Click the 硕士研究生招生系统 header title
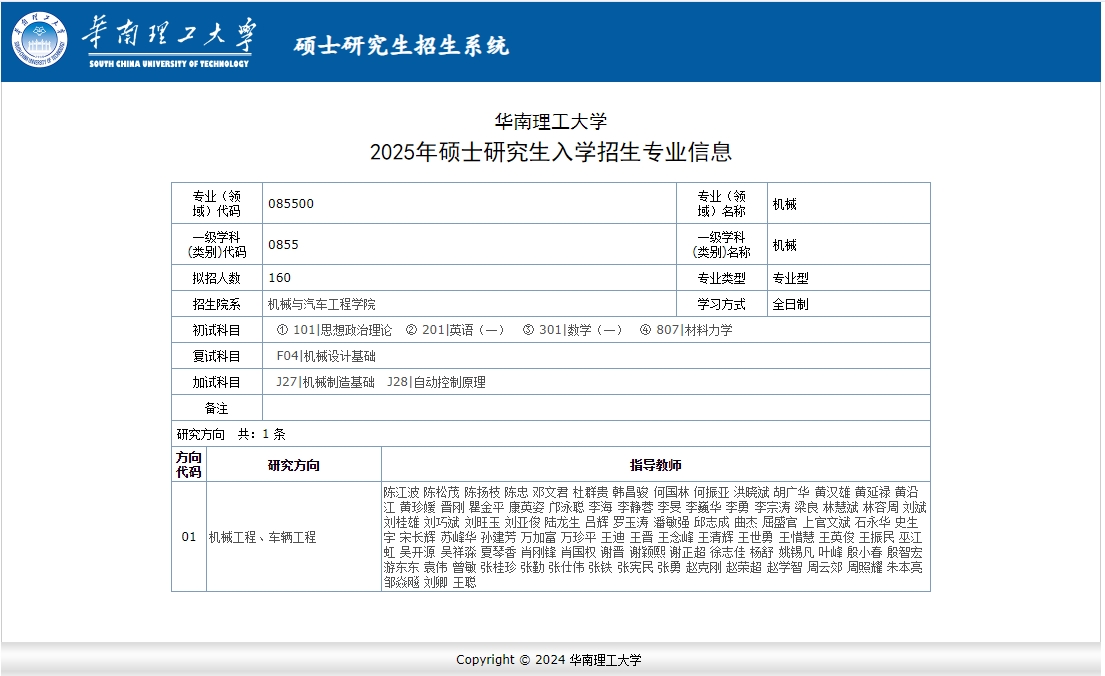Image resolution: width=1105 pixels, height=676 pixels. 401,45
